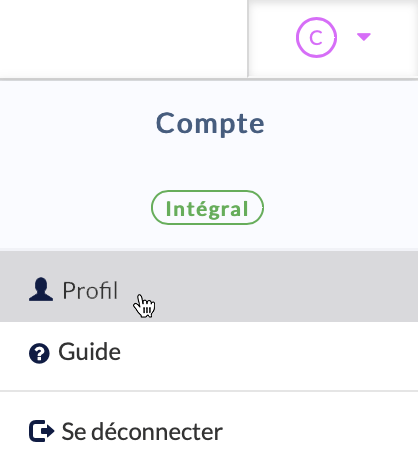
Task: Click the Compte heading
Action: pyautogui.click(x=210, y=123)
